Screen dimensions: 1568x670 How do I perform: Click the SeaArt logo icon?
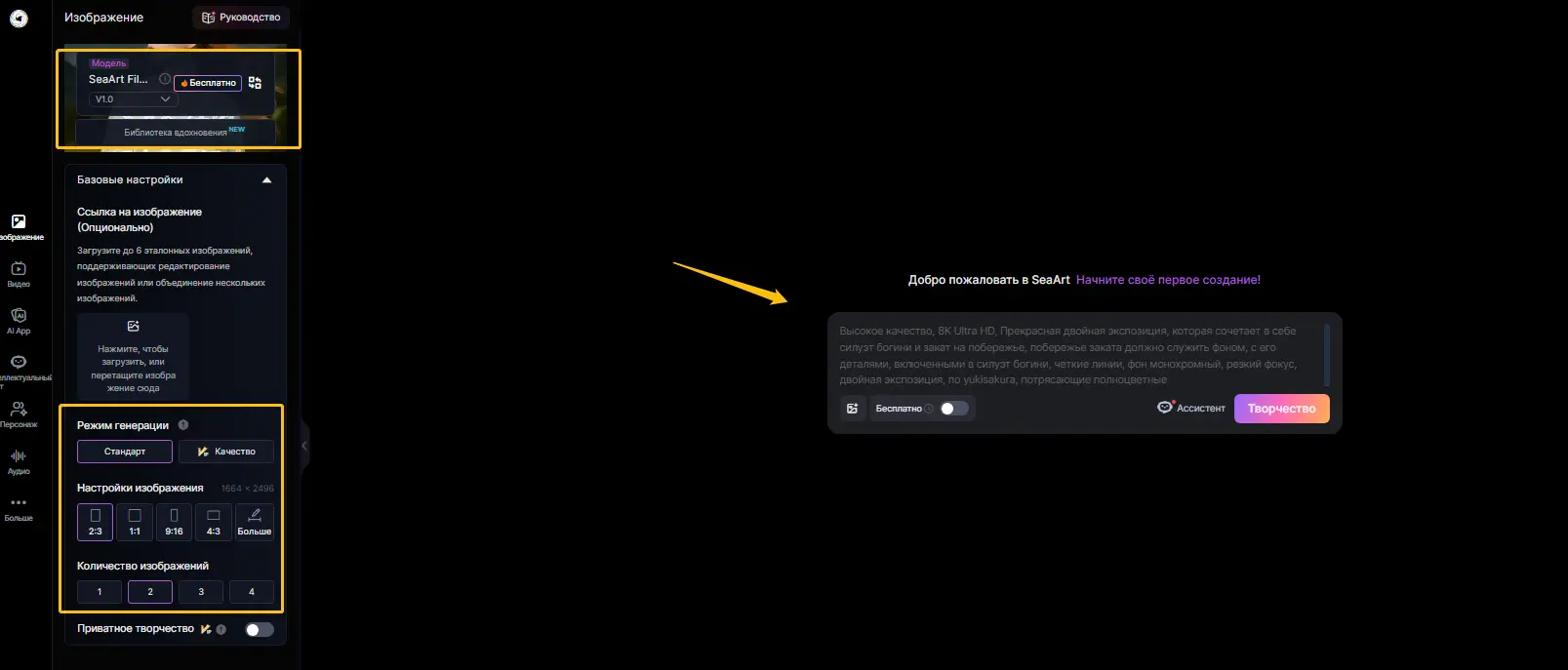click(19, 19)
